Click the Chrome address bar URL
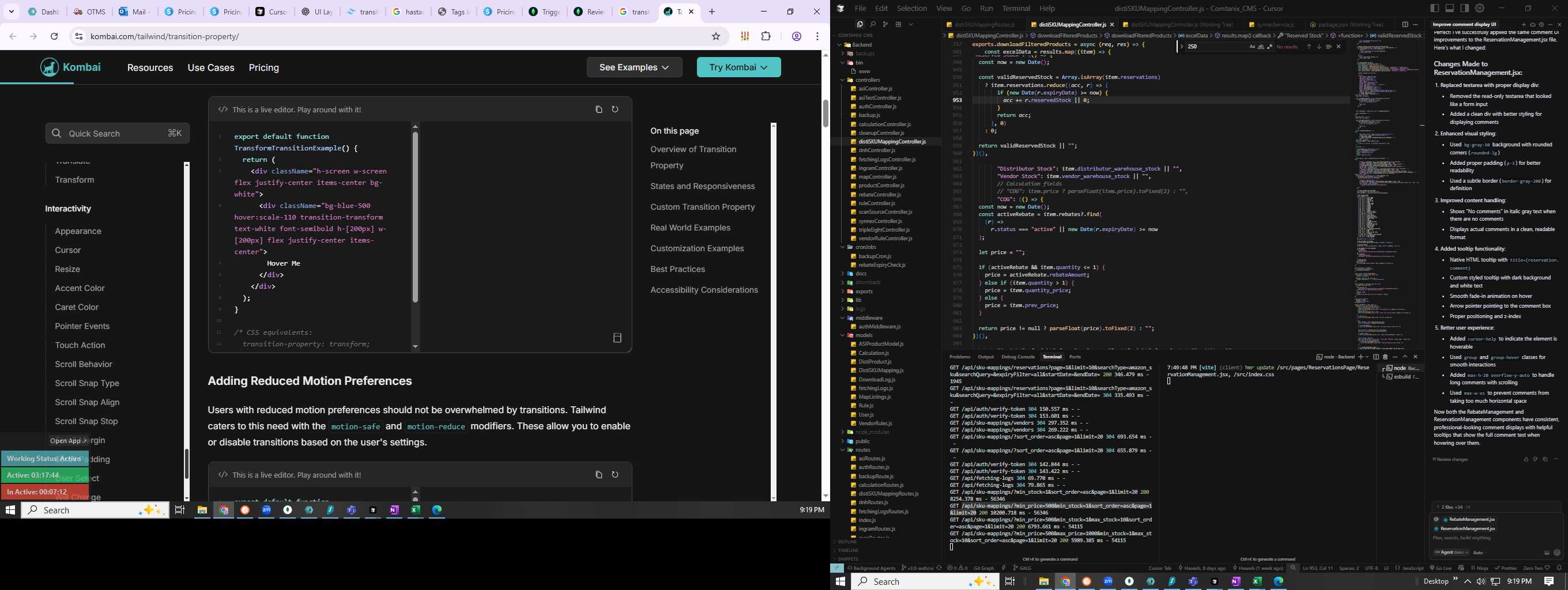The image size is (1568, 590). [165, 36]
